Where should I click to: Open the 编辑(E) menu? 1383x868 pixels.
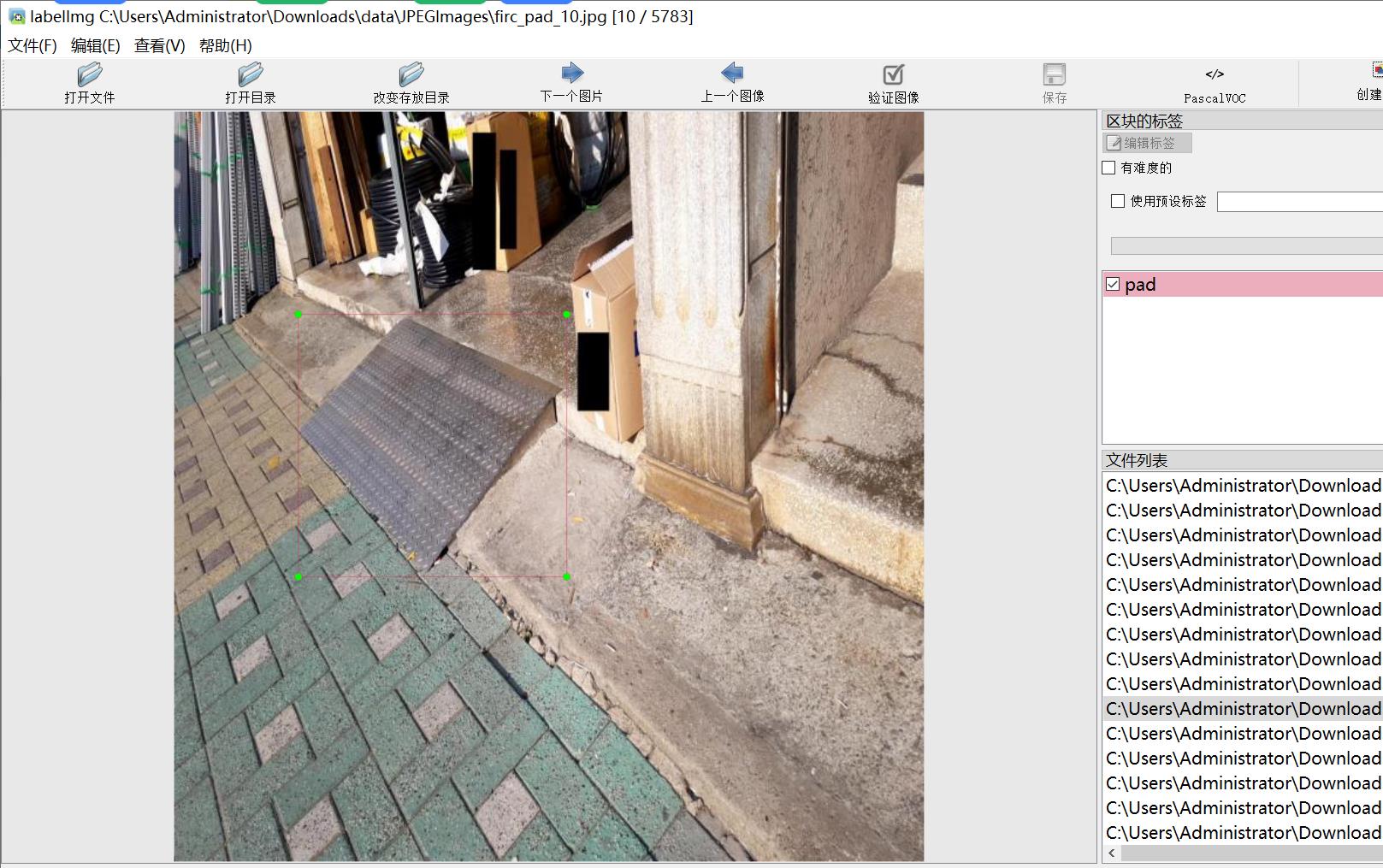coord(96,45)
